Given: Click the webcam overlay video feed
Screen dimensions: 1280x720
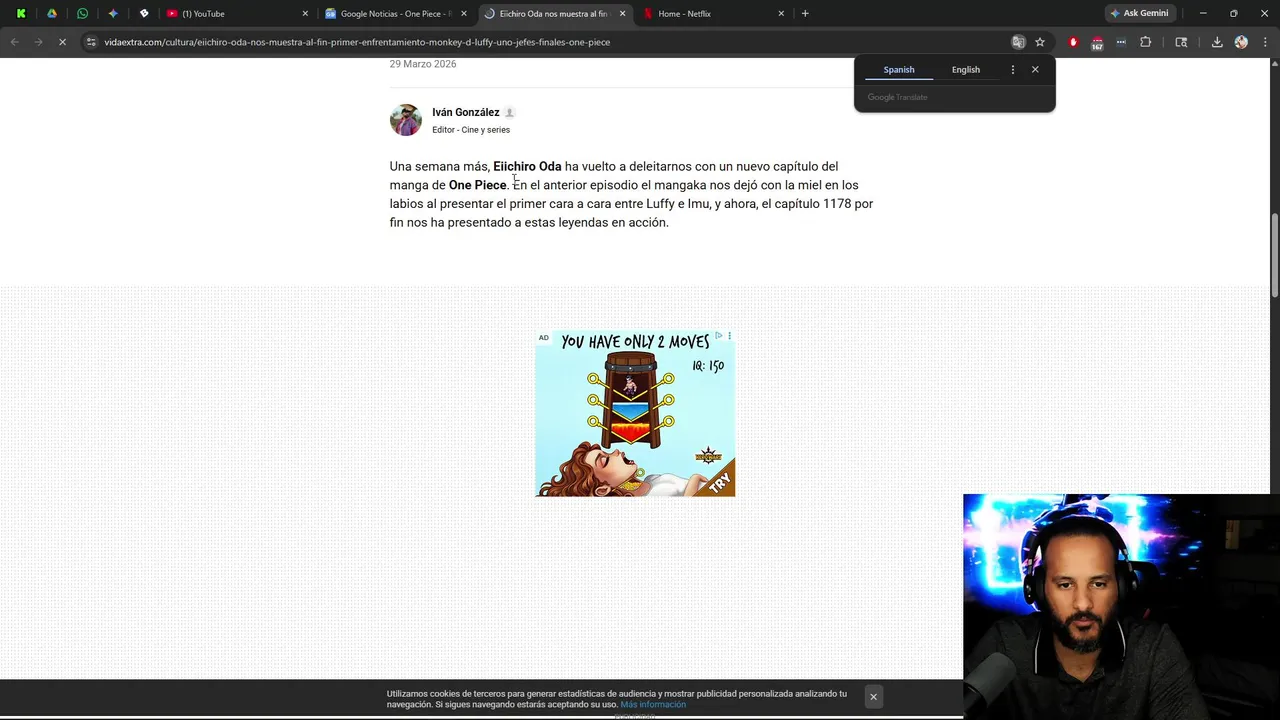Looking at the screenshot, I should click(1121, 607).
